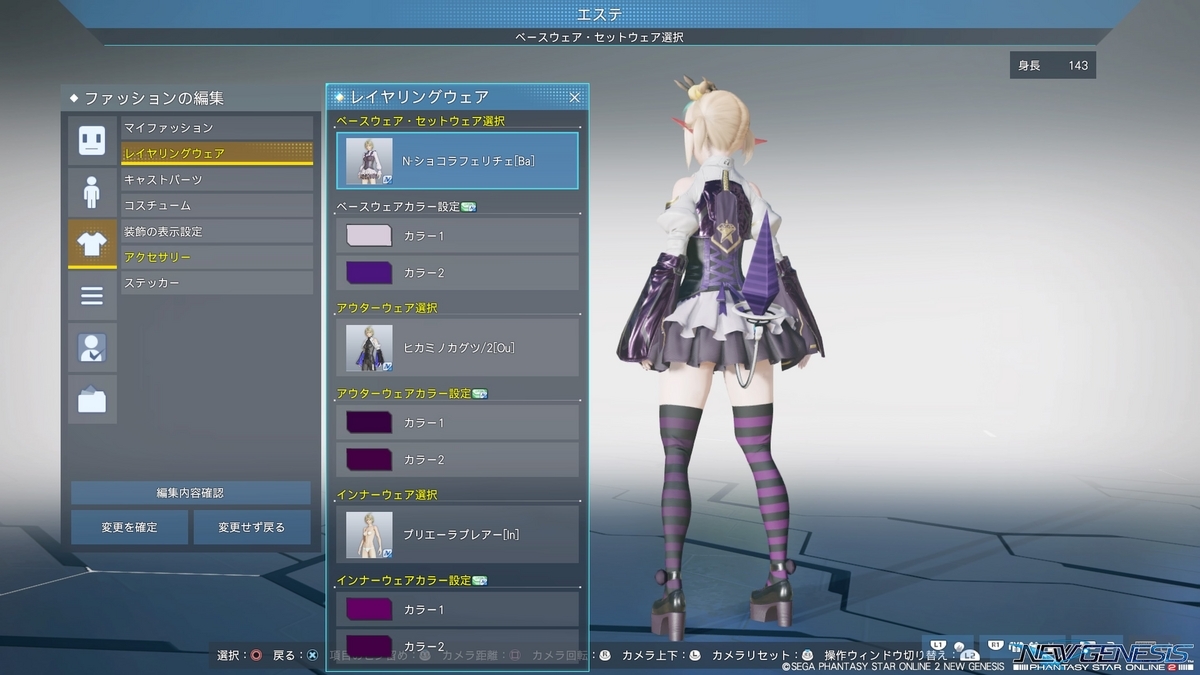Click the 身長 143 height readout
1200x675 pixels.
click(x=1052, y=66)
